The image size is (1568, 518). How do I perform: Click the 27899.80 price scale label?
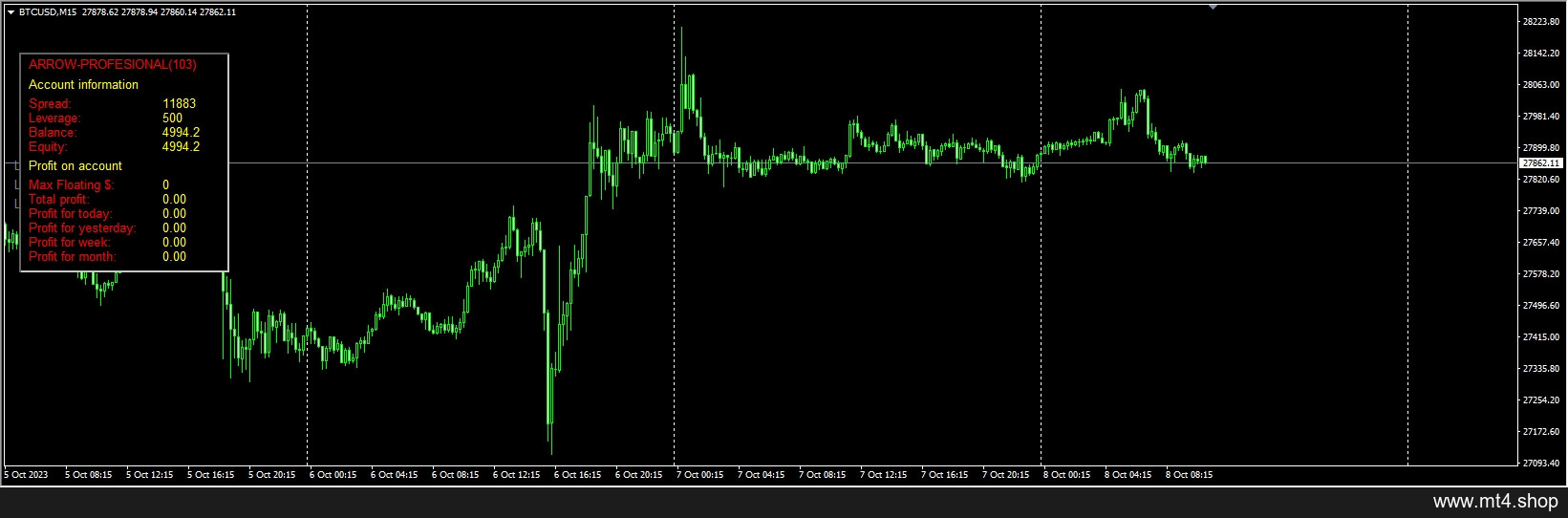[x=1540, y=148]
